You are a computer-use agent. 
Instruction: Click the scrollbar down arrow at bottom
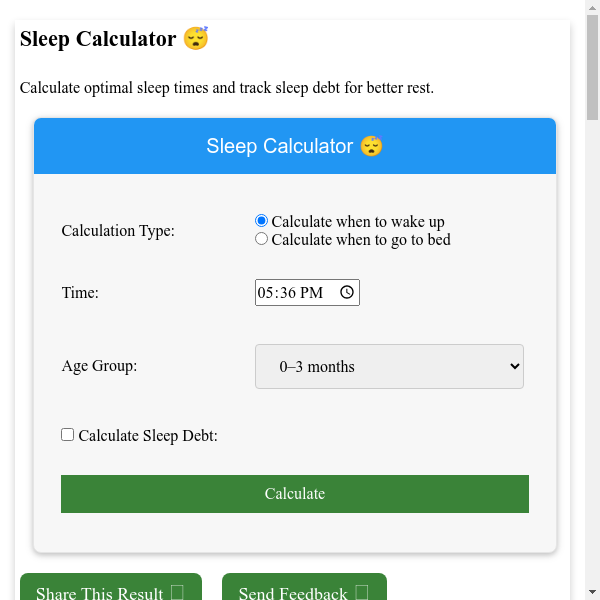592,592
